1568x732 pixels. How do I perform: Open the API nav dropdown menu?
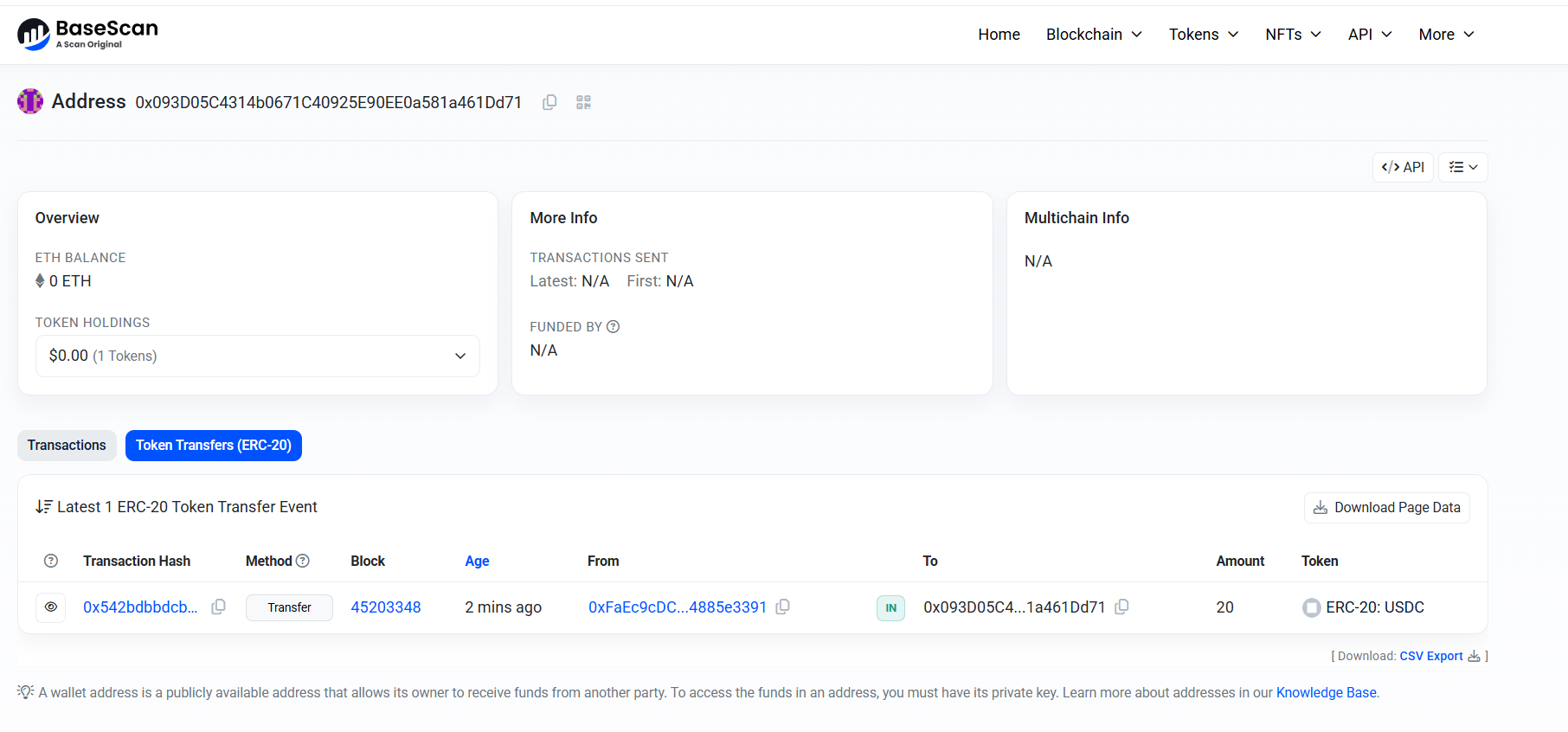1371,35
